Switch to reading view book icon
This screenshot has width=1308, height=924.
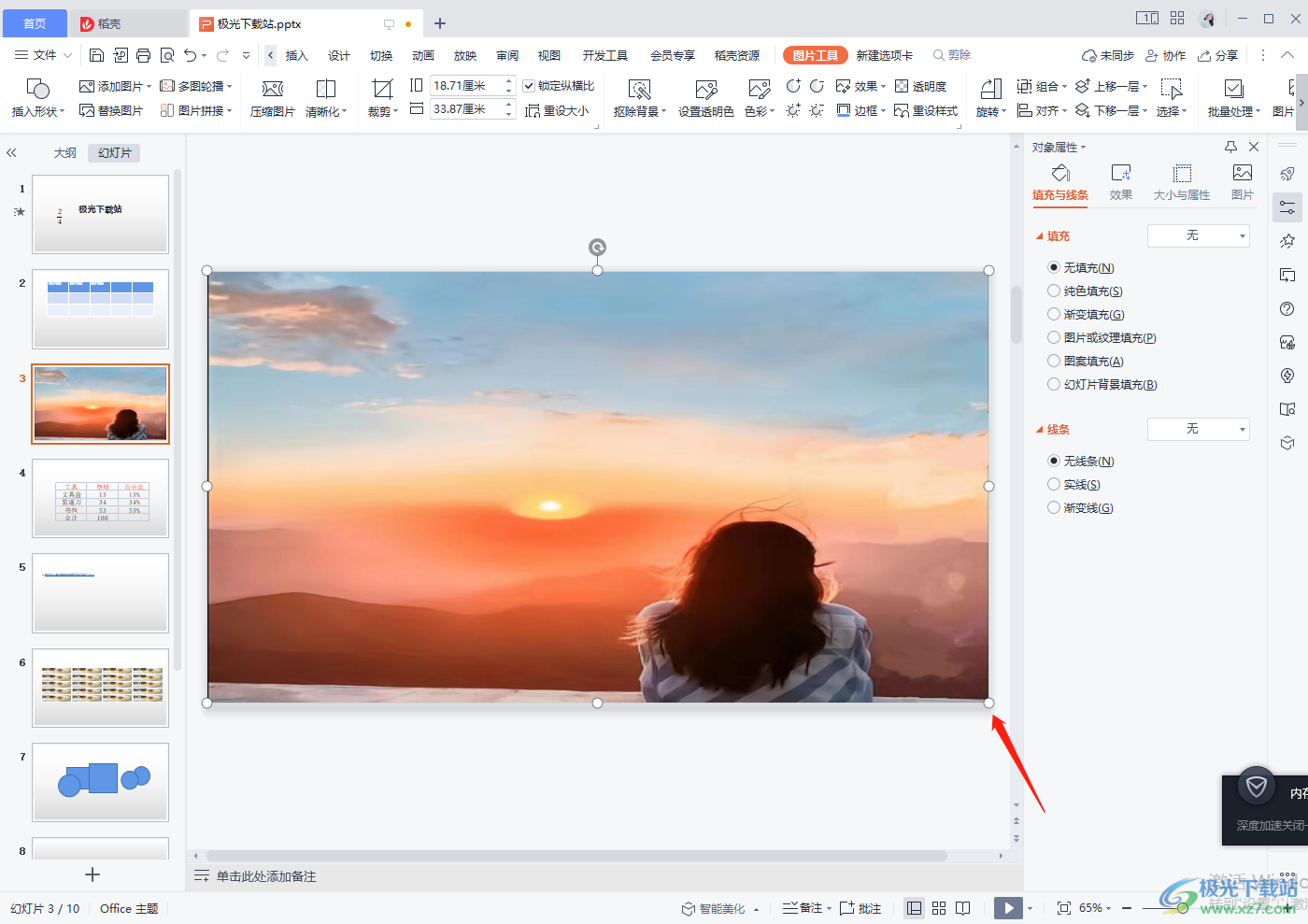coord(963,908)
